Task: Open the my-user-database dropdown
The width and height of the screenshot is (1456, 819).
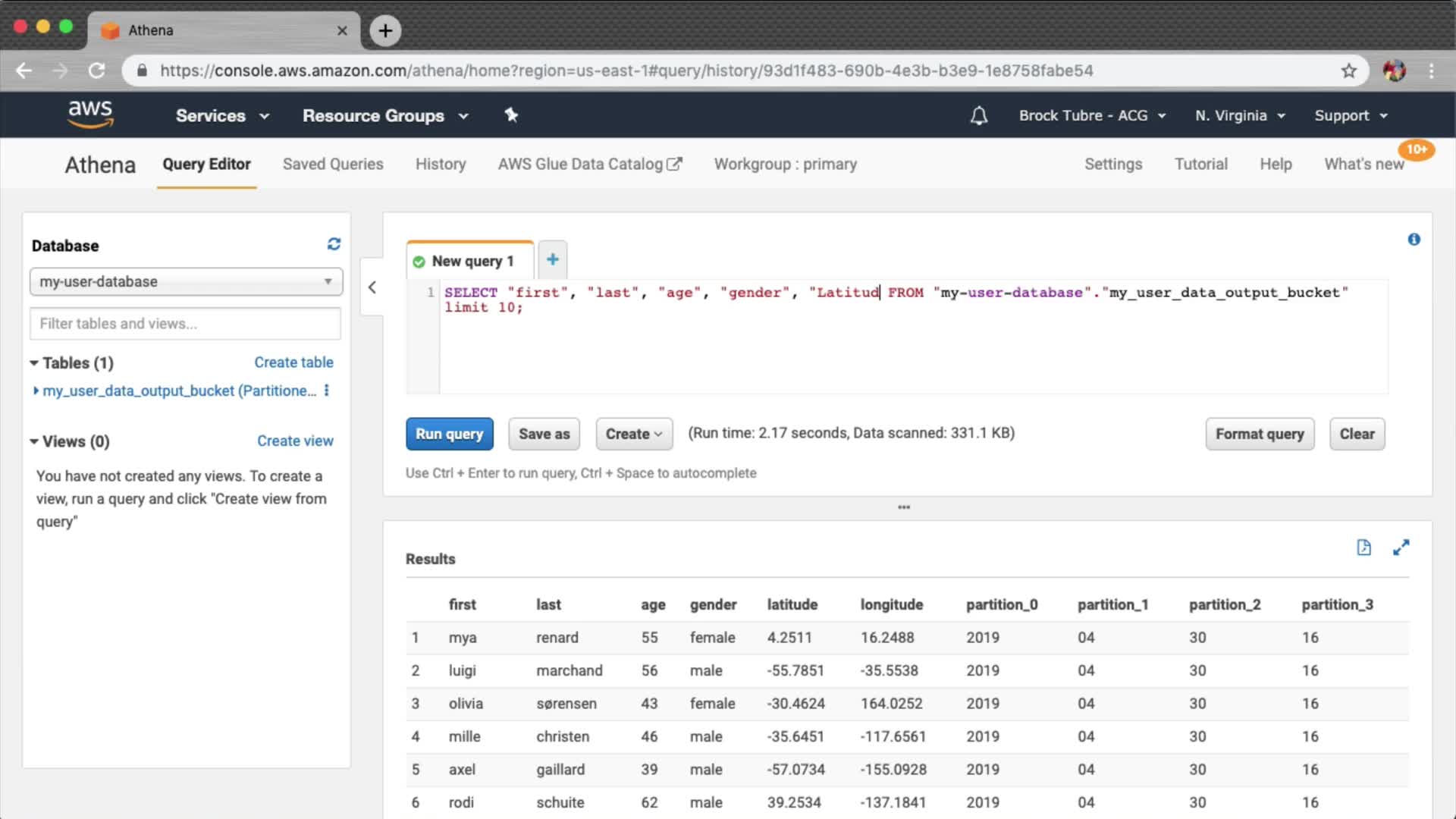Action: [186, 281]
